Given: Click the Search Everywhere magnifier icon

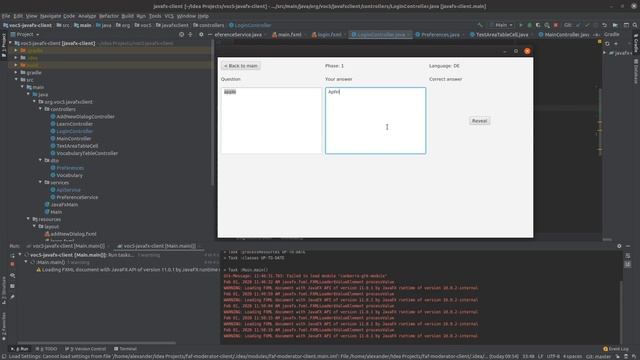Looking at the screenshot, I should 635,25.
